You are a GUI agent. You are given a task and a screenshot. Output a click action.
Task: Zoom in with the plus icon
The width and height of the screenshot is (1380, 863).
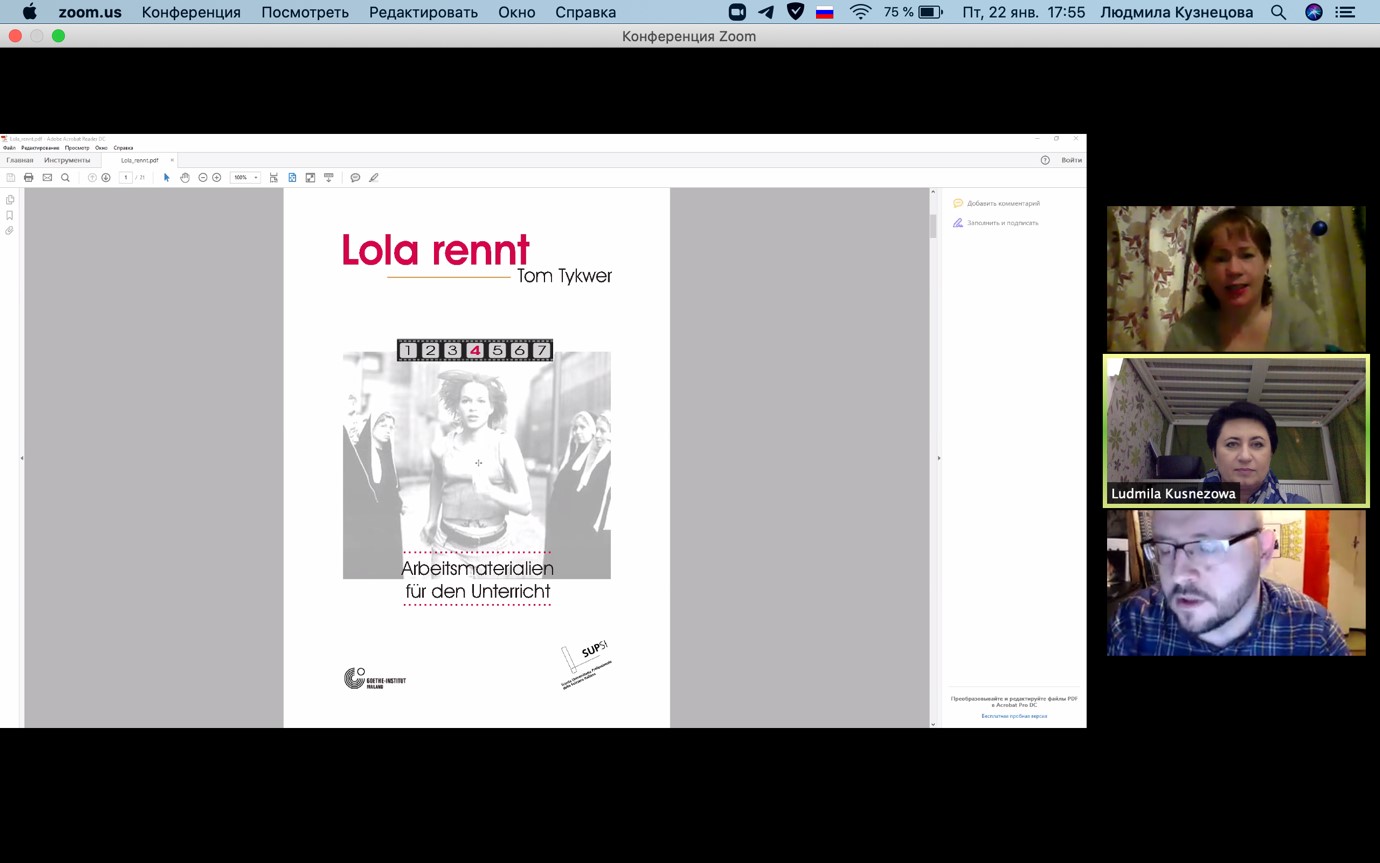217,177
